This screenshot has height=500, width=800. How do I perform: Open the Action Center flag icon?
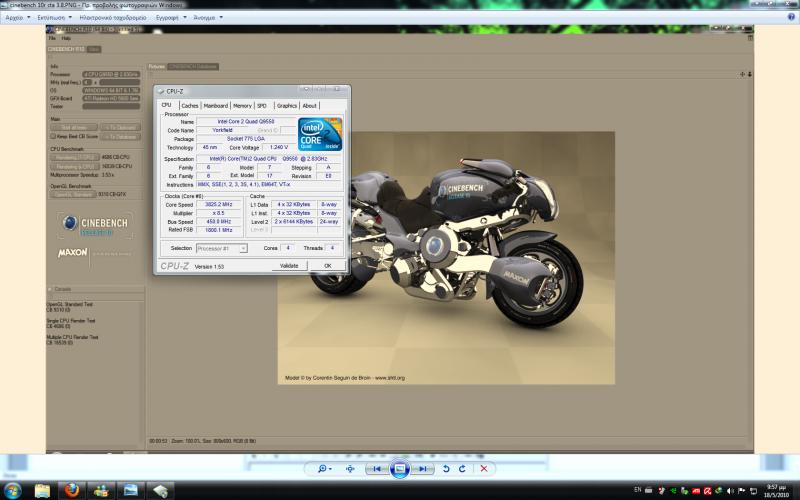[x=741, y=491]
